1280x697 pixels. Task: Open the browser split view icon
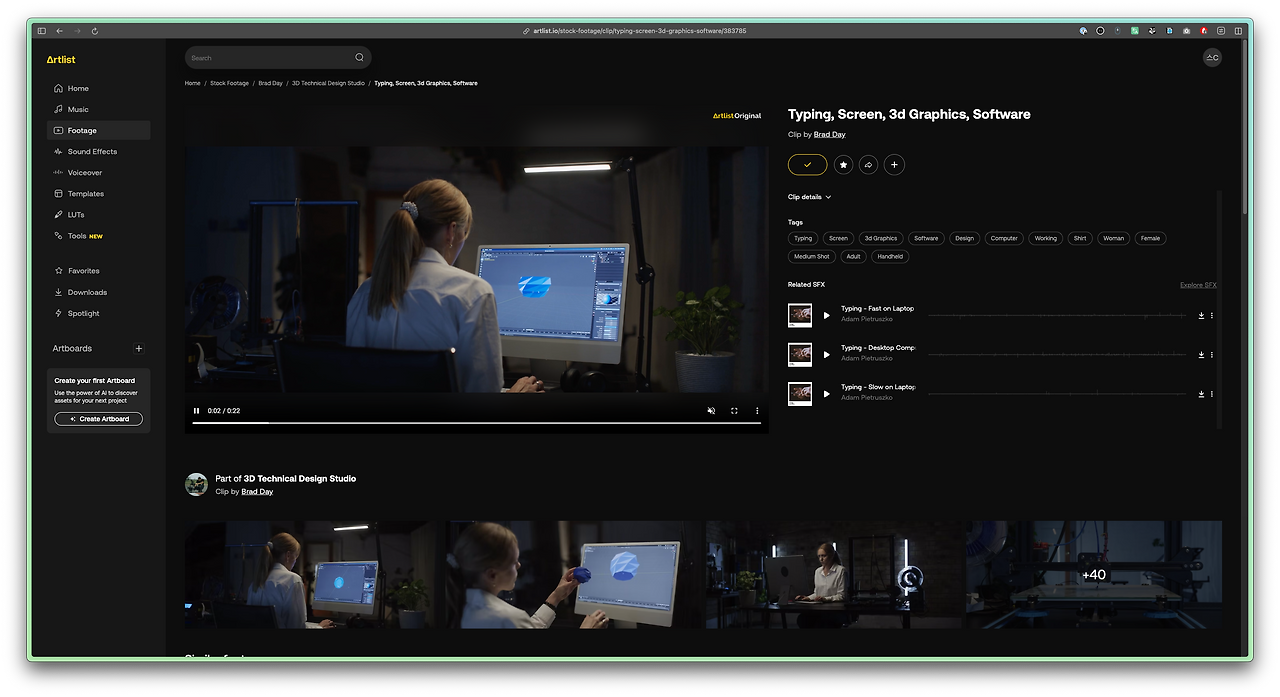click(1239, 31)
